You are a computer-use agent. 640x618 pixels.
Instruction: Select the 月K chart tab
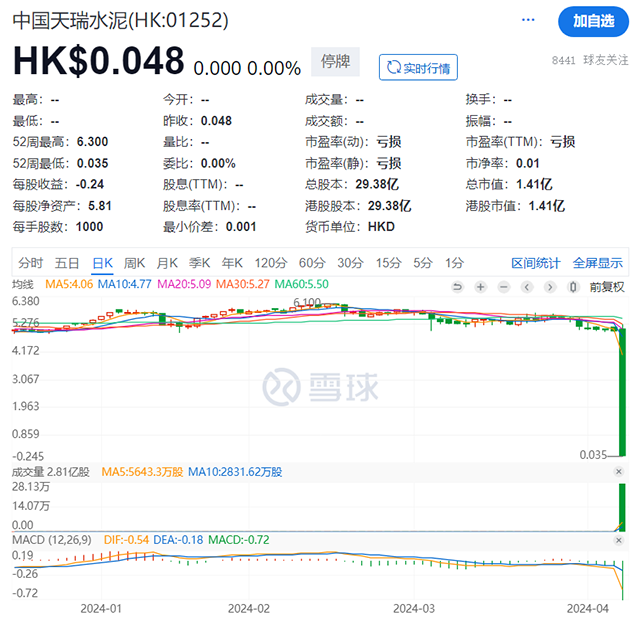point(167,263)
